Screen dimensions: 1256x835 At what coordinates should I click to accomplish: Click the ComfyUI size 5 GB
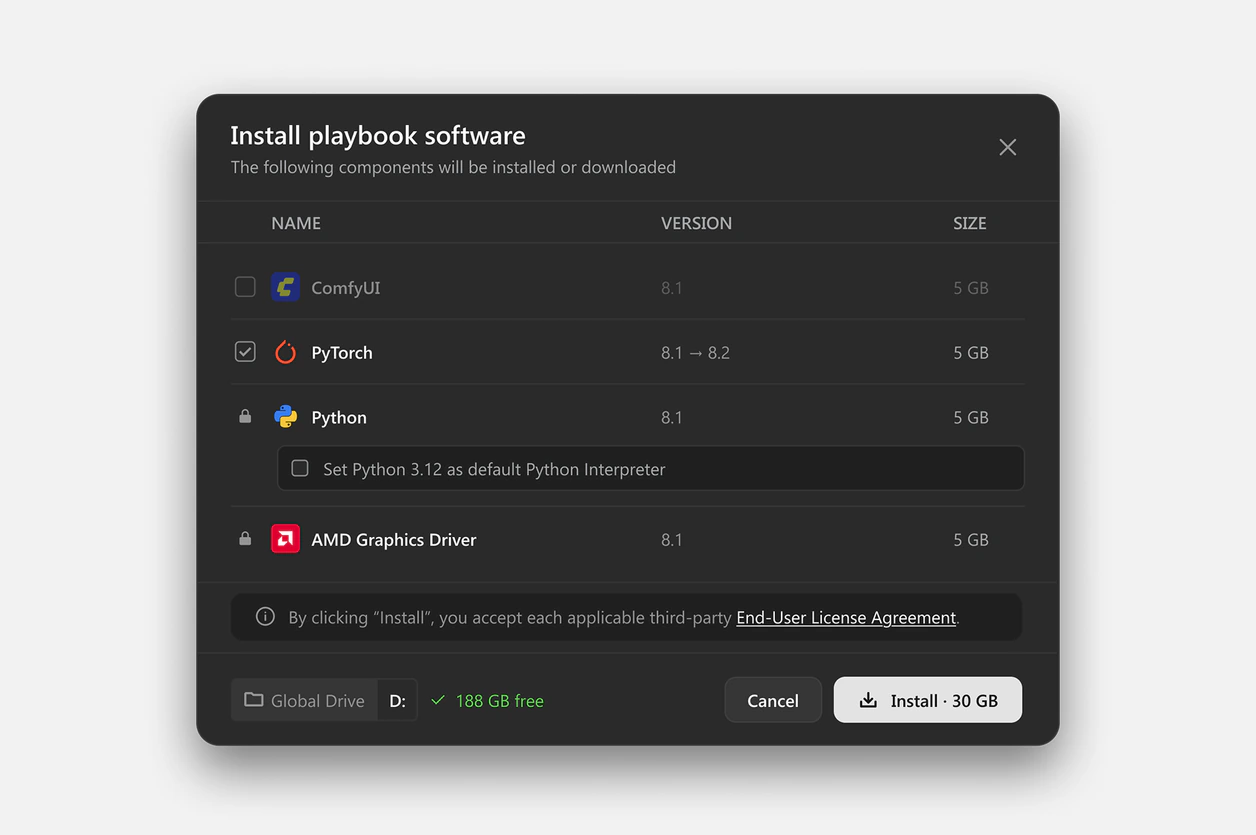point(971,288)
